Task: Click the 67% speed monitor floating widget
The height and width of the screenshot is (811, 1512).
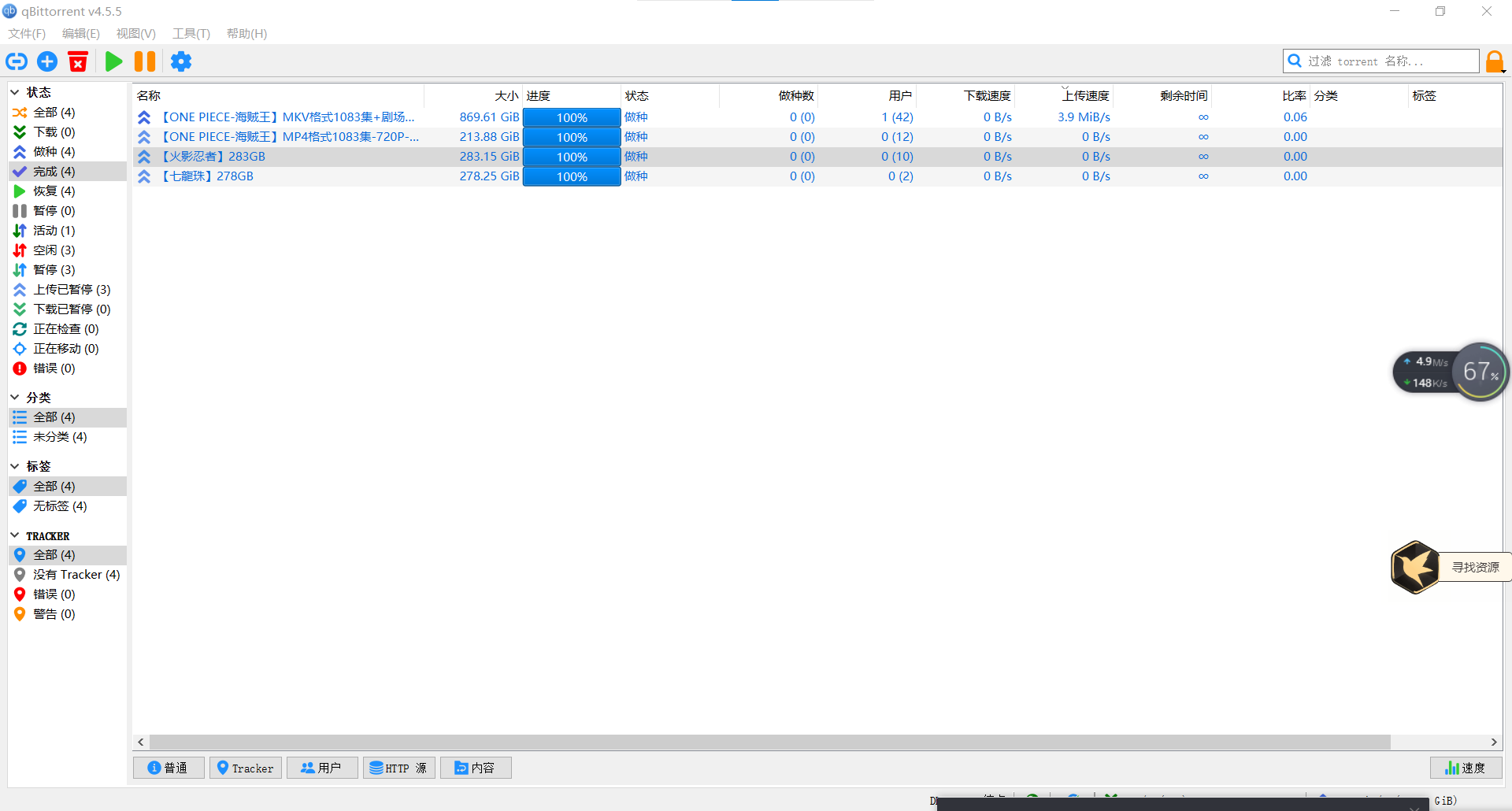Action: click(1451, 372)
